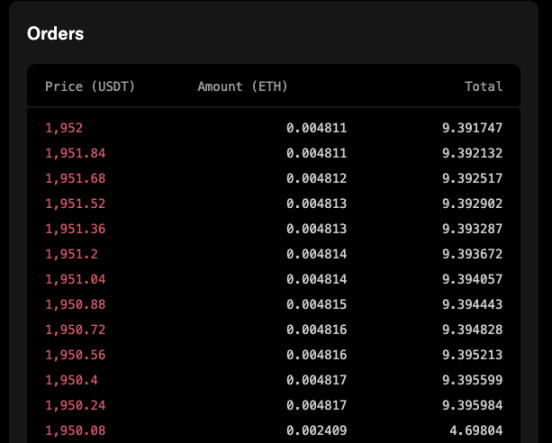Select the 1,950.88 price level
The width and height of the screenshot is (552, 443).
tap(75, 305)
